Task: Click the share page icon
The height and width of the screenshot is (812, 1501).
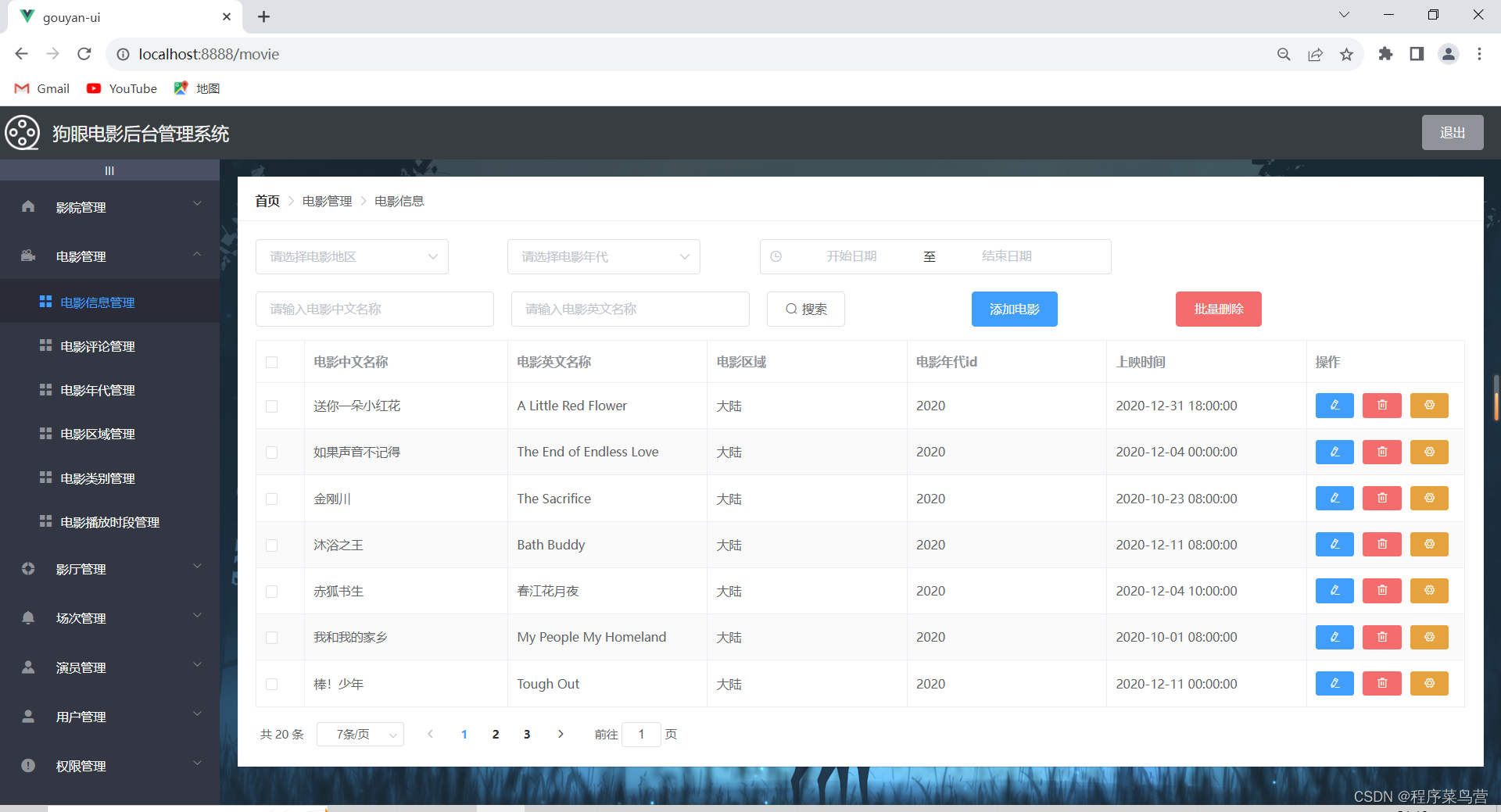Action: (x=1315, y=54)
